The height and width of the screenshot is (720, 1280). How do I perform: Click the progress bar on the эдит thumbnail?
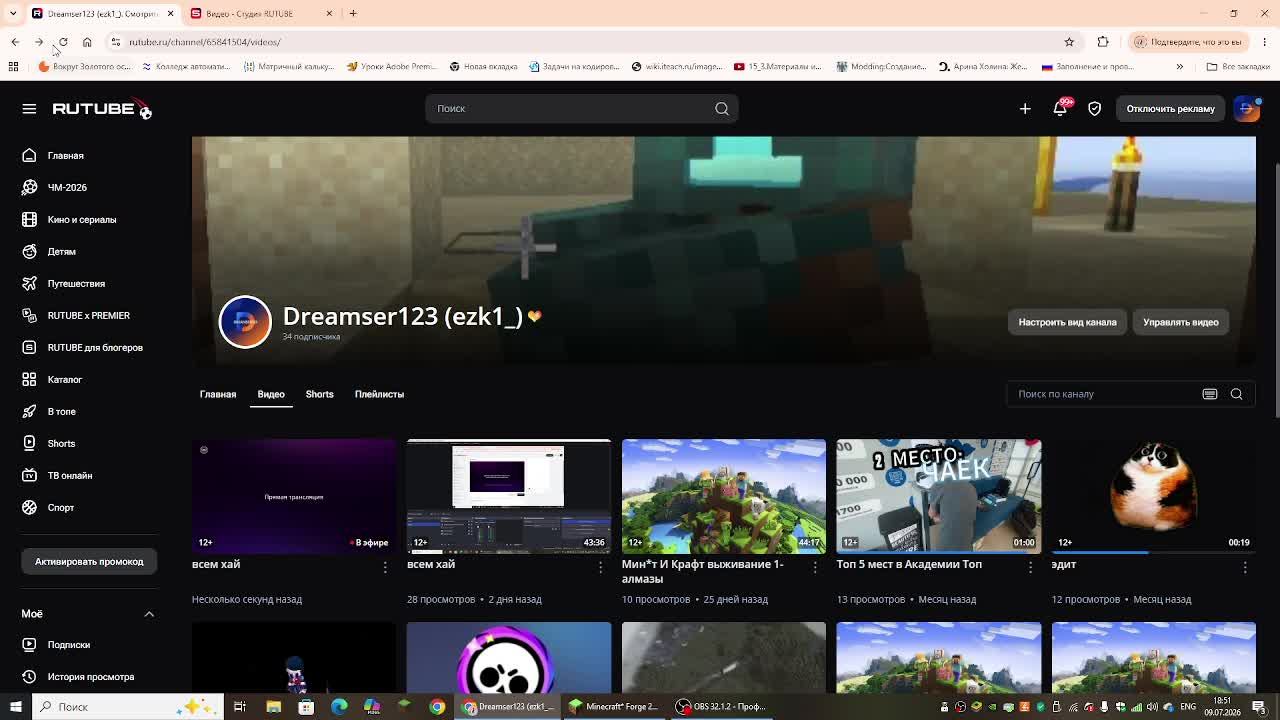(x=1153, y=552)
